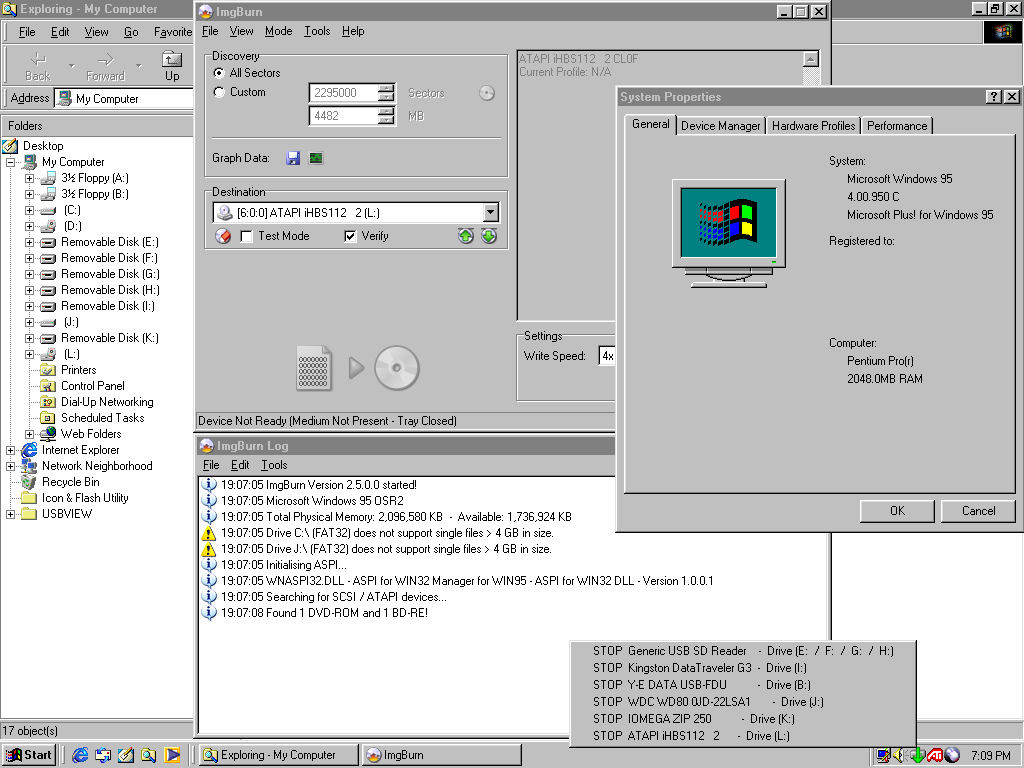
Task: Click the Explorer Address field
Action: pos(124,99)
